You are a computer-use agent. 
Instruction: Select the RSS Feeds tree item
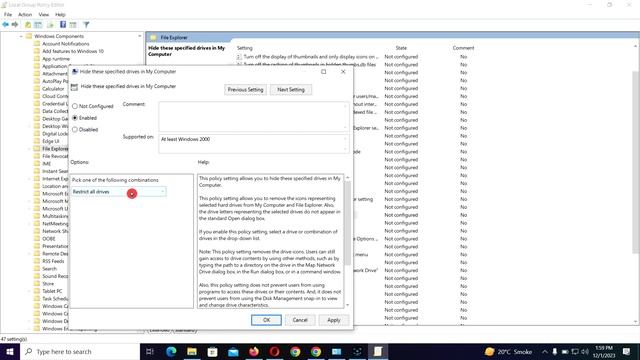click(x=53, y=261)
